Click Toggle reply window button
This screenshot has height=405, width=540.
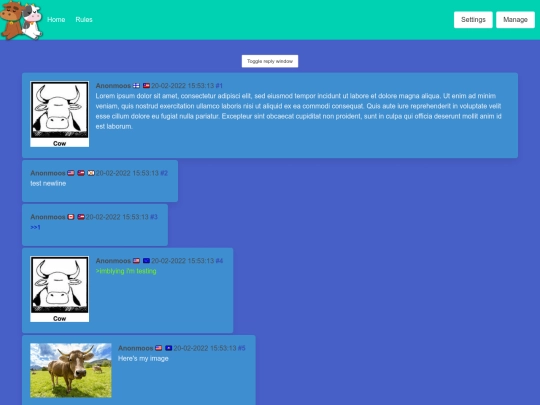coord(270,61)
